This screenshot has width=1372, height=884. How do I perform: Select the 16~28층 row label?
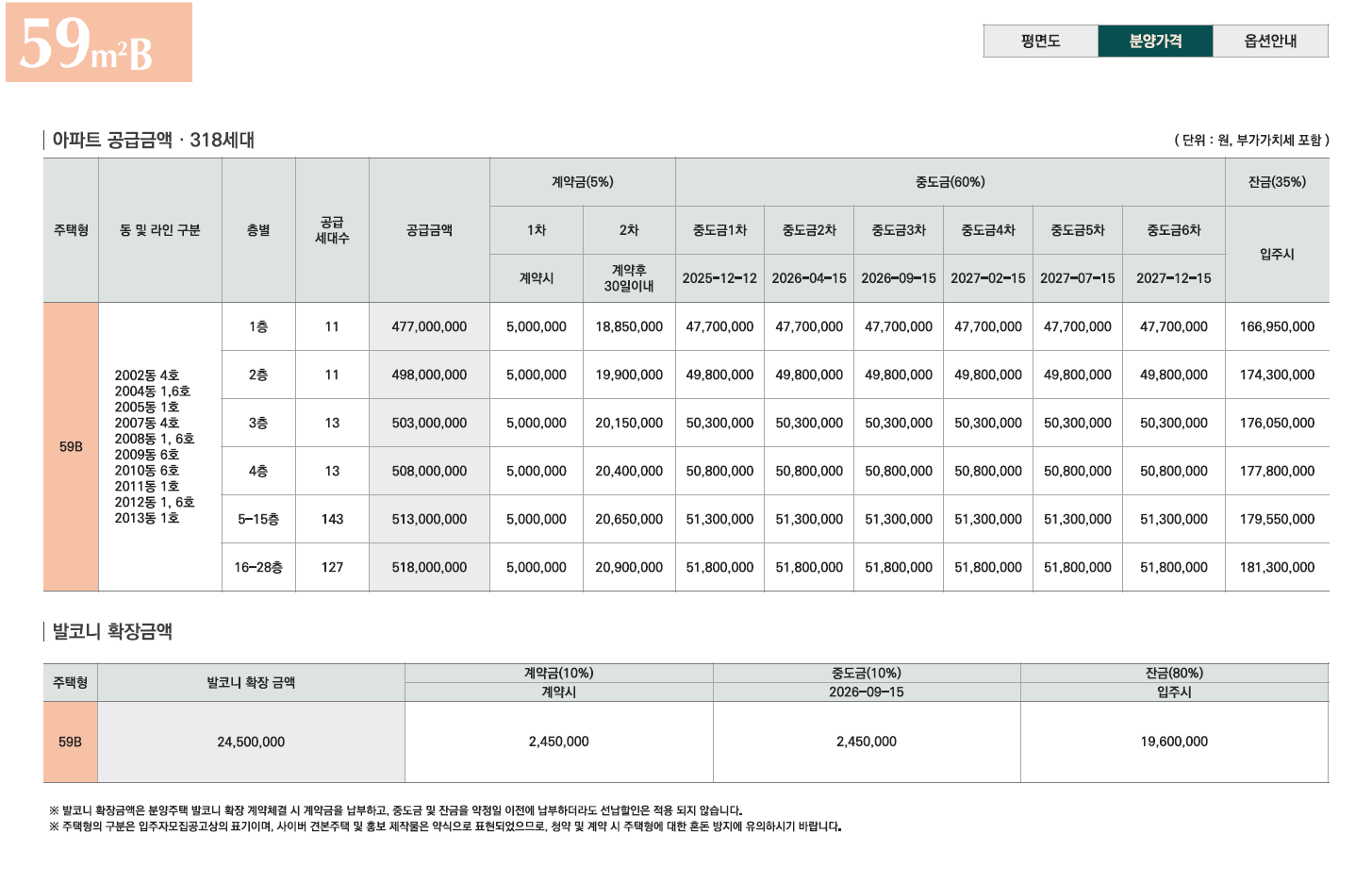[x=258, y=567]
